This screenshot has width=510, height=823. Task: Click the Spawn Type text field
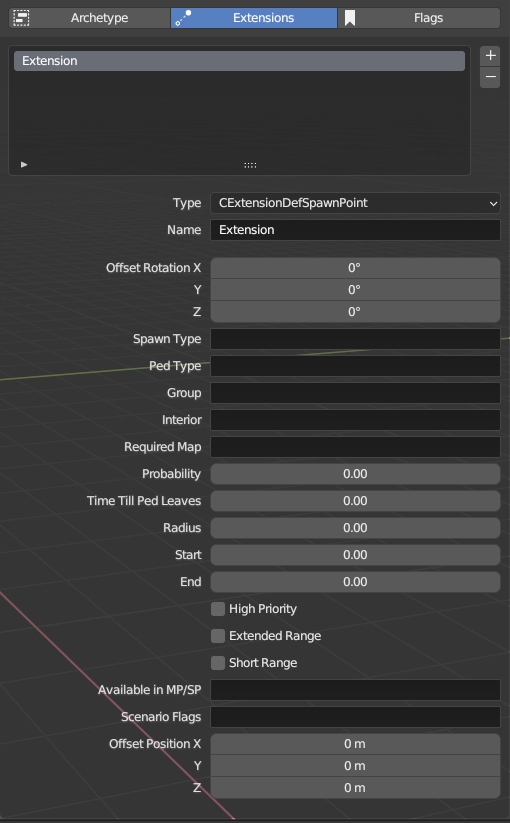tap(355, 339)
